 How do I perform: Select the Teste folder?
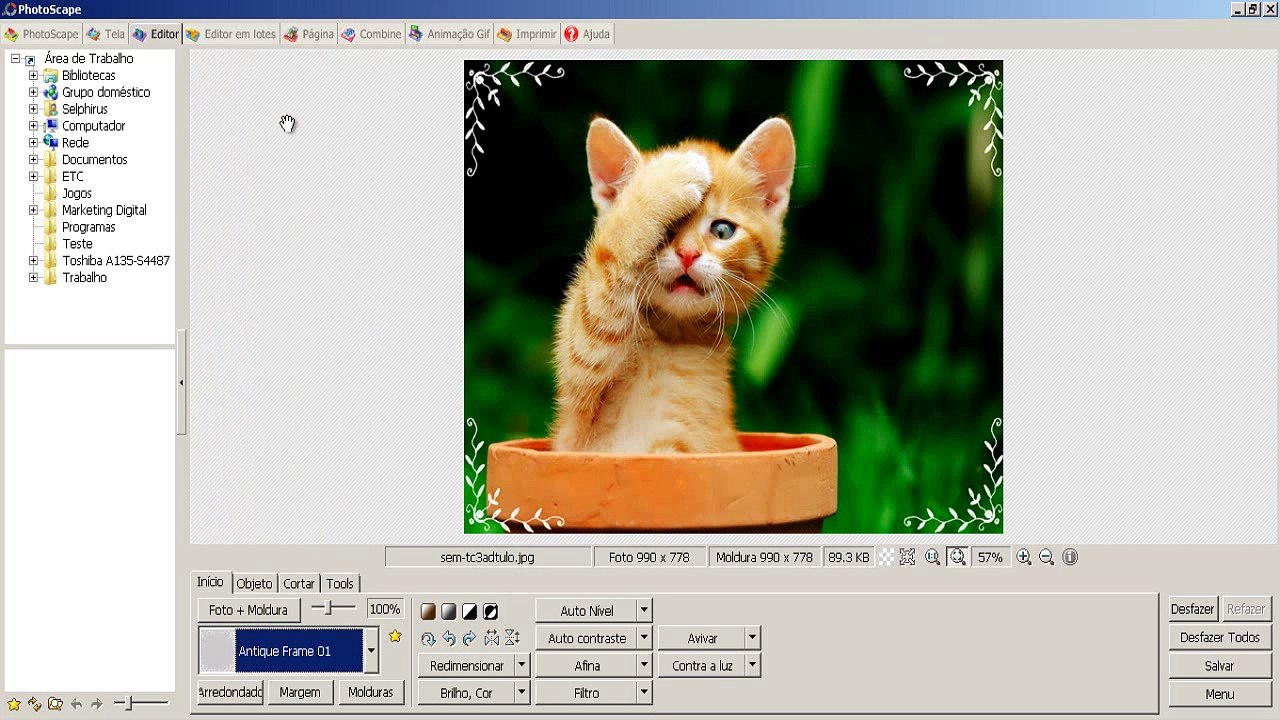coord(77,244)
